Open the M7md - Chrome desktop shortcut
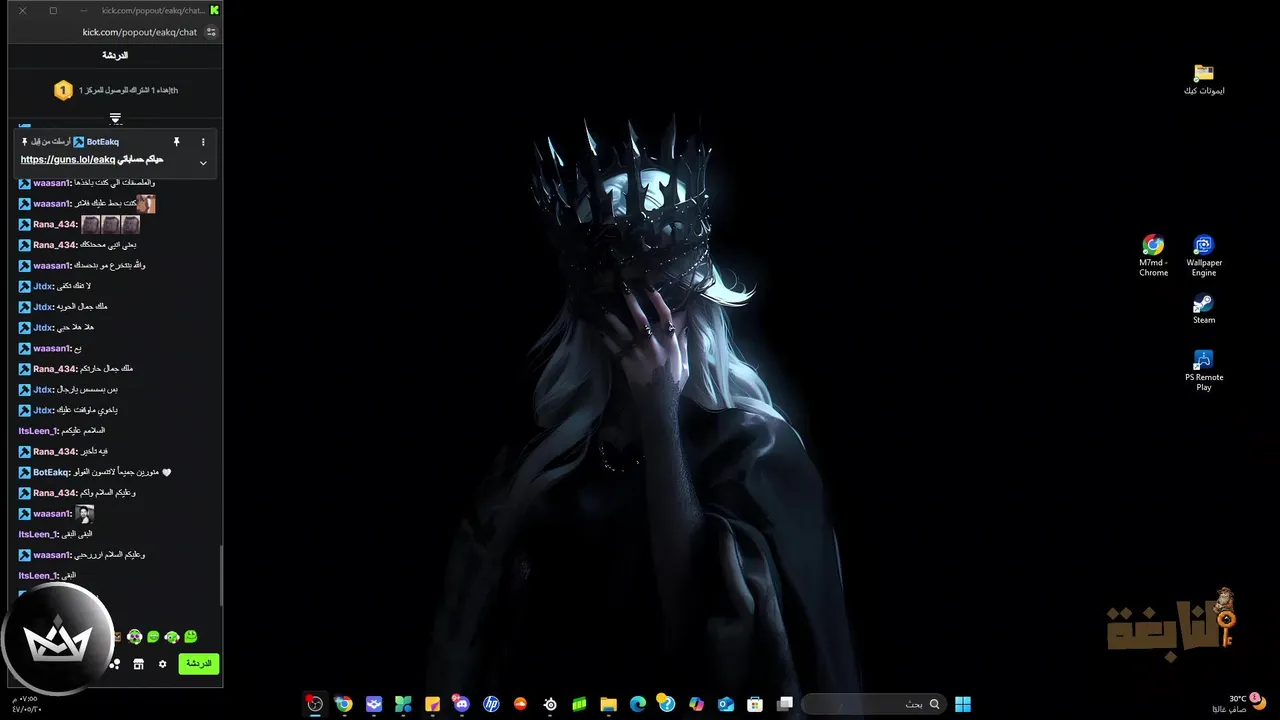This screenshot has width=1280, height=720. point(1153,256)
